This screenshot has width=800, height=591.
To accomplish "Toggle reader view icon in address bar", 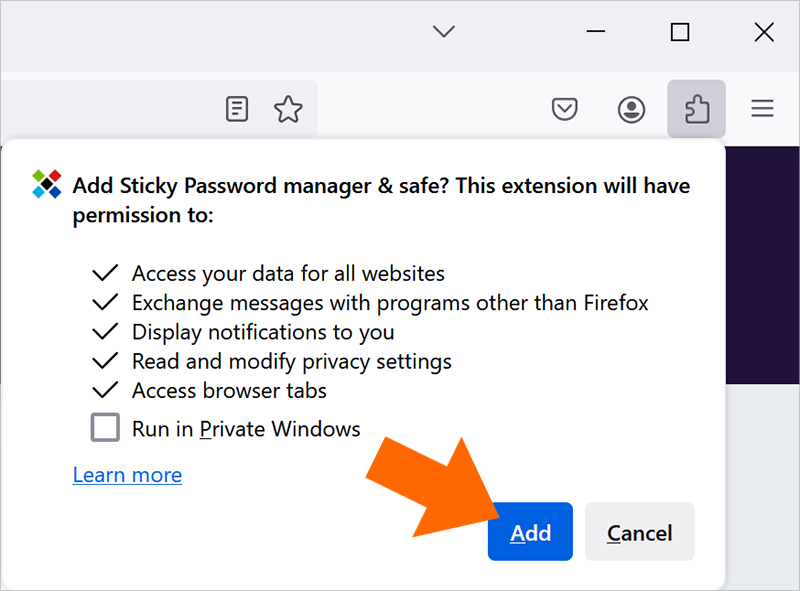I will pos(237,109).
